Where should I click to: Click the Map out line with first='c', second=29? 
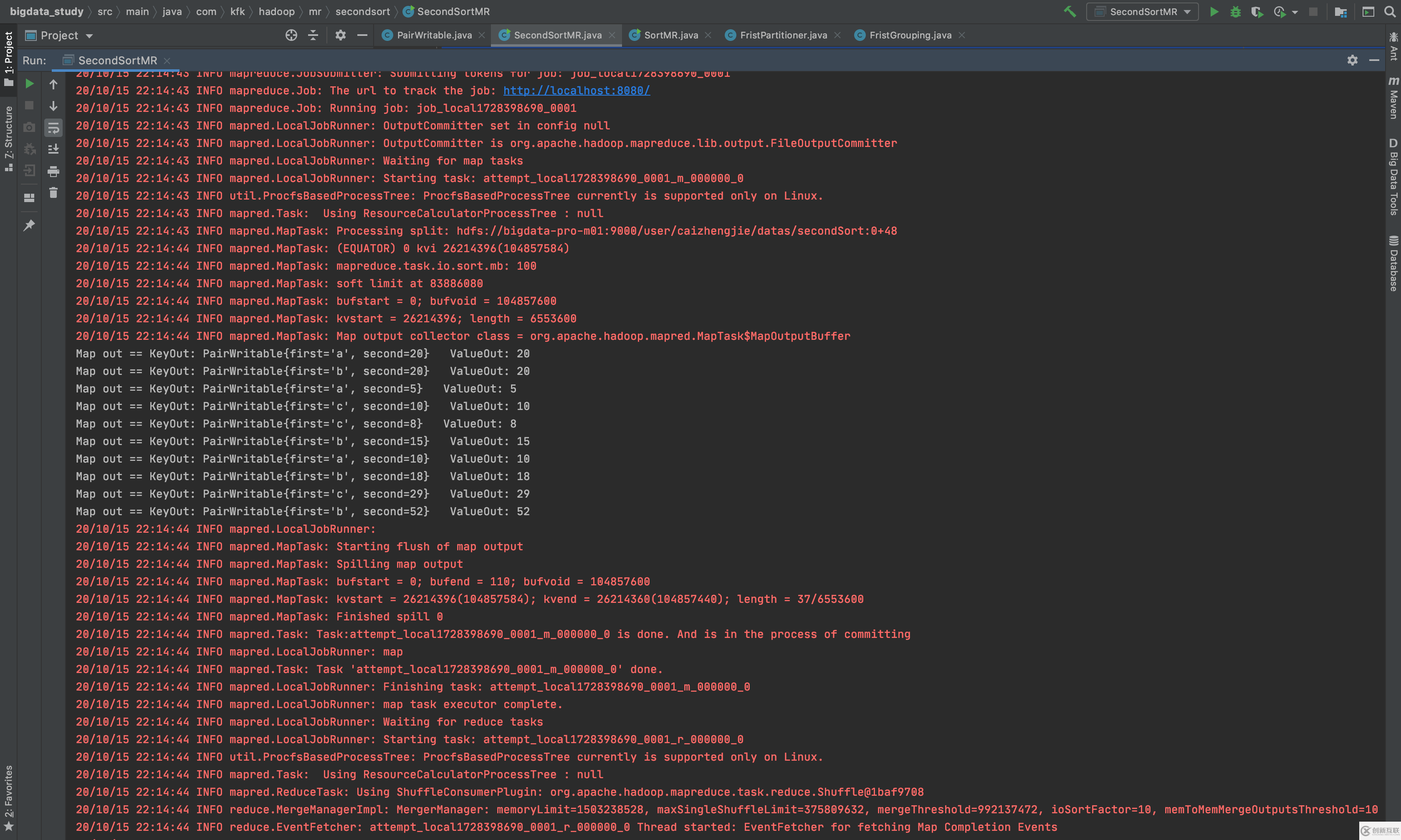click(303, 493)
